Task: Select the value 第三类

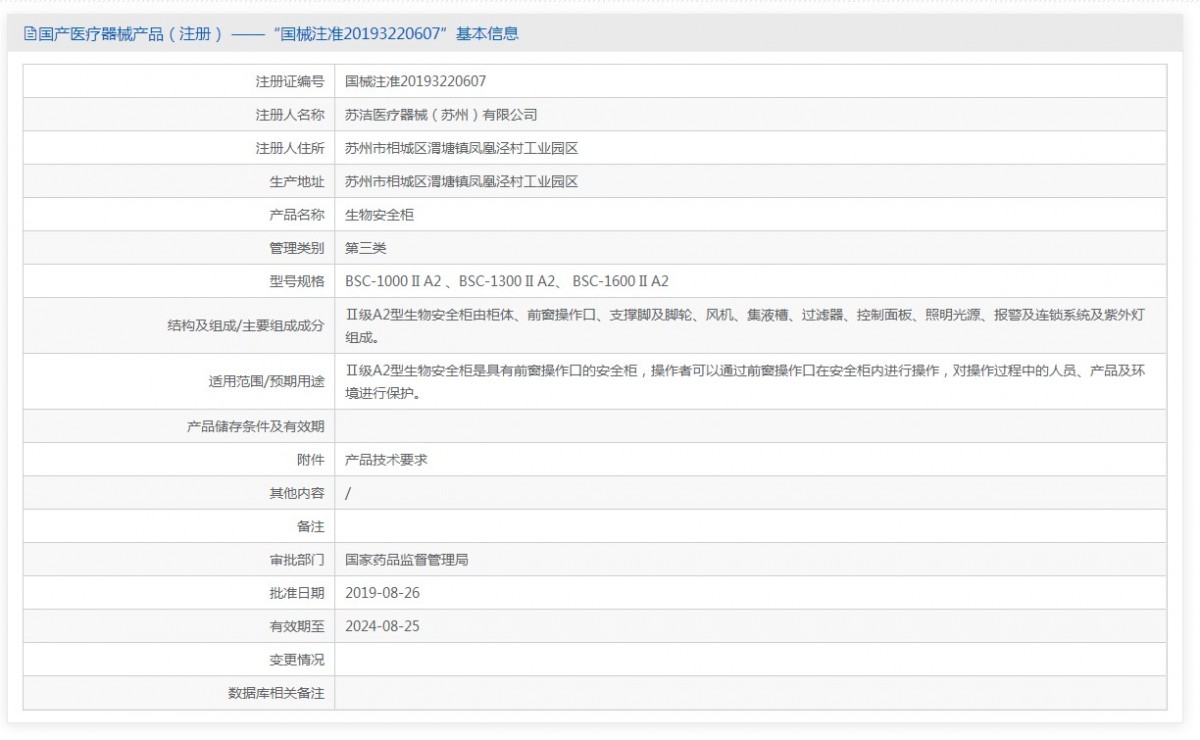Action: coord(366,248)
